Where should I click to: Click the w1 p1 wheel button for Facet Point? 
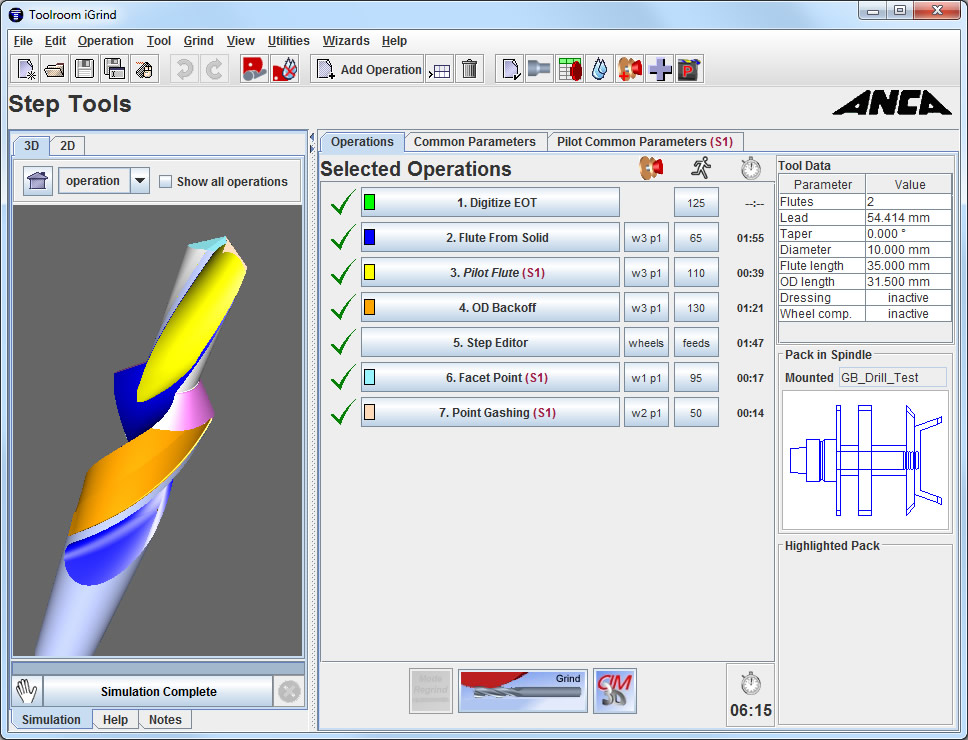point(646,378)
